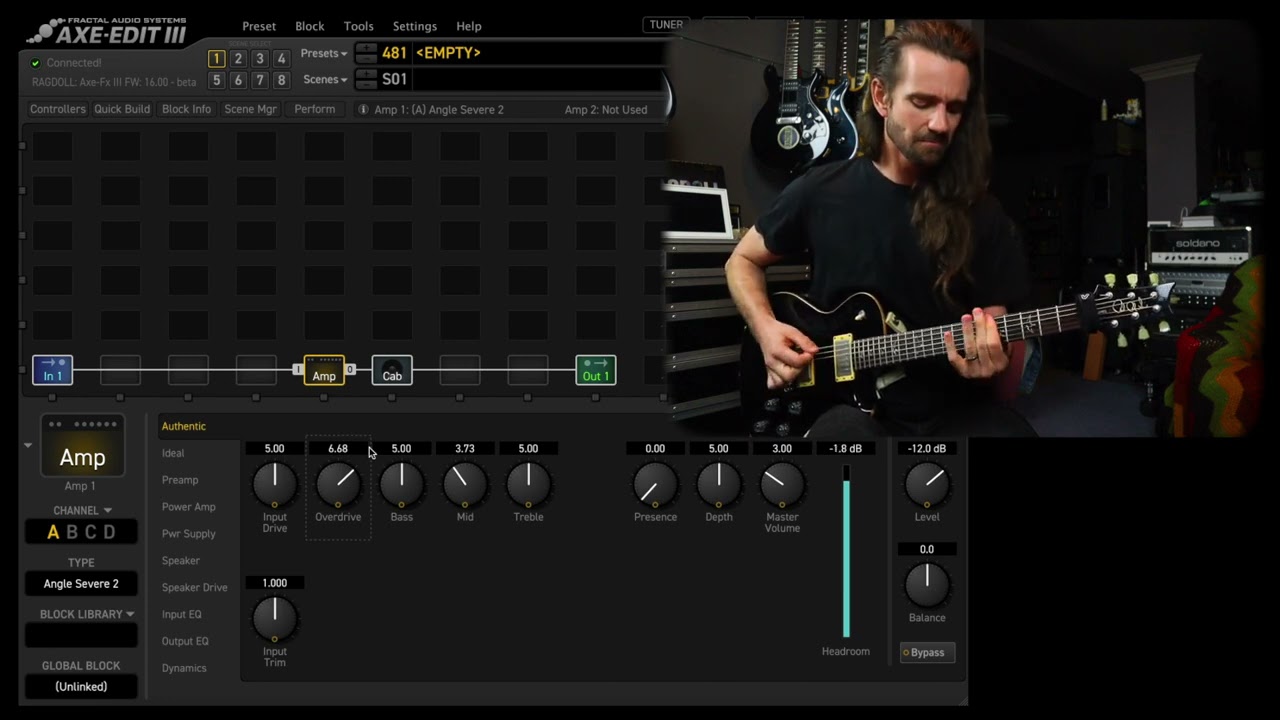Select scene 2 button
Viewport: 1280px width, 720px height.
click(238, 59)
